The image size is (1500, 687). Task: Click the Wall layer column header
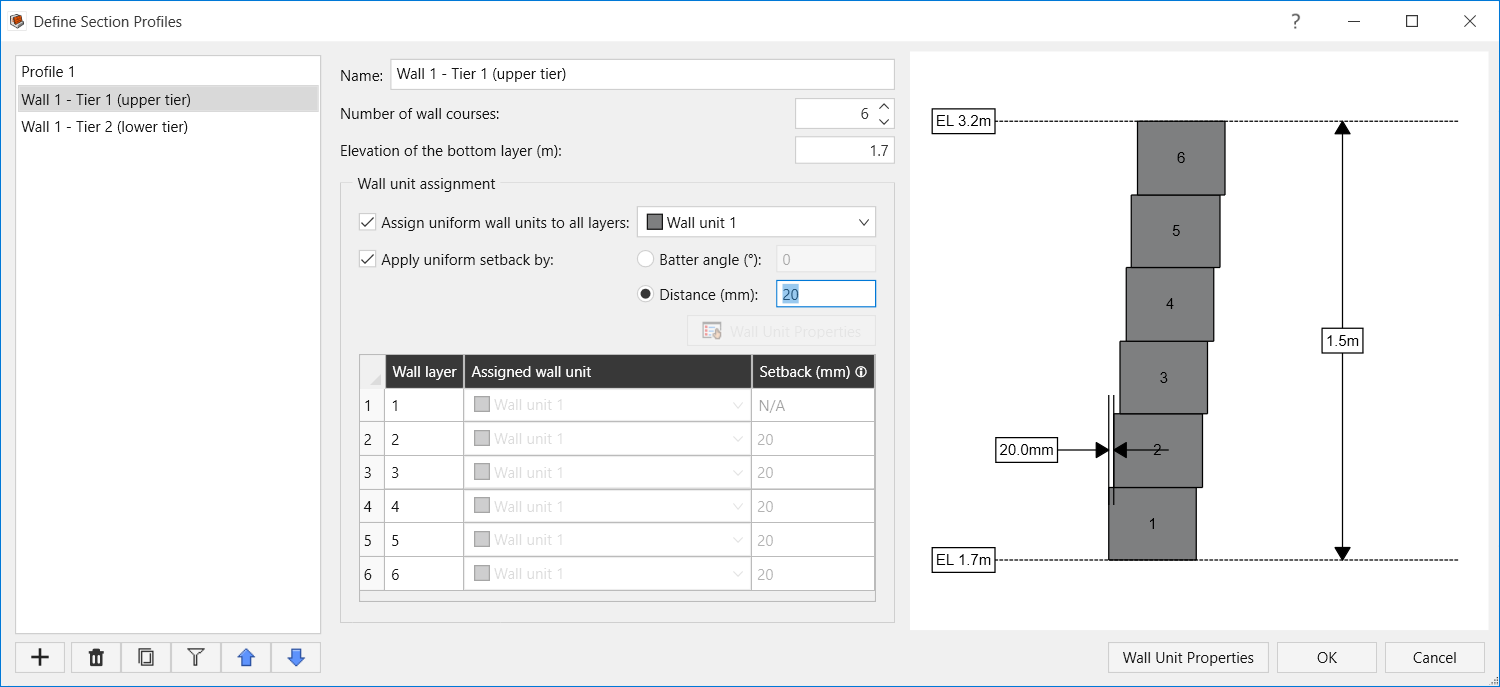point(424,371)
